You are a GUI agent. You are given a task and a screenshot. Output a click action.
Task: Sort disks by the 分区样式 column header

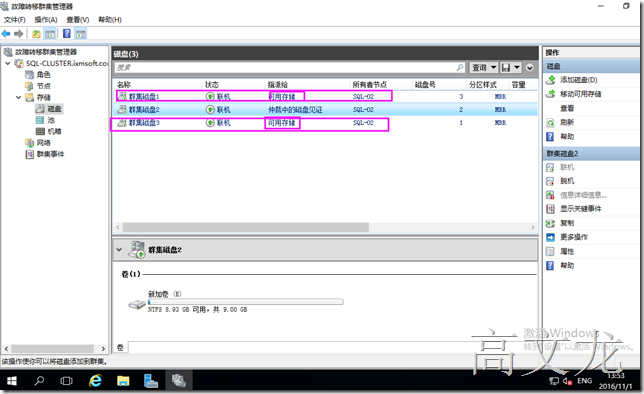[483, 85]
